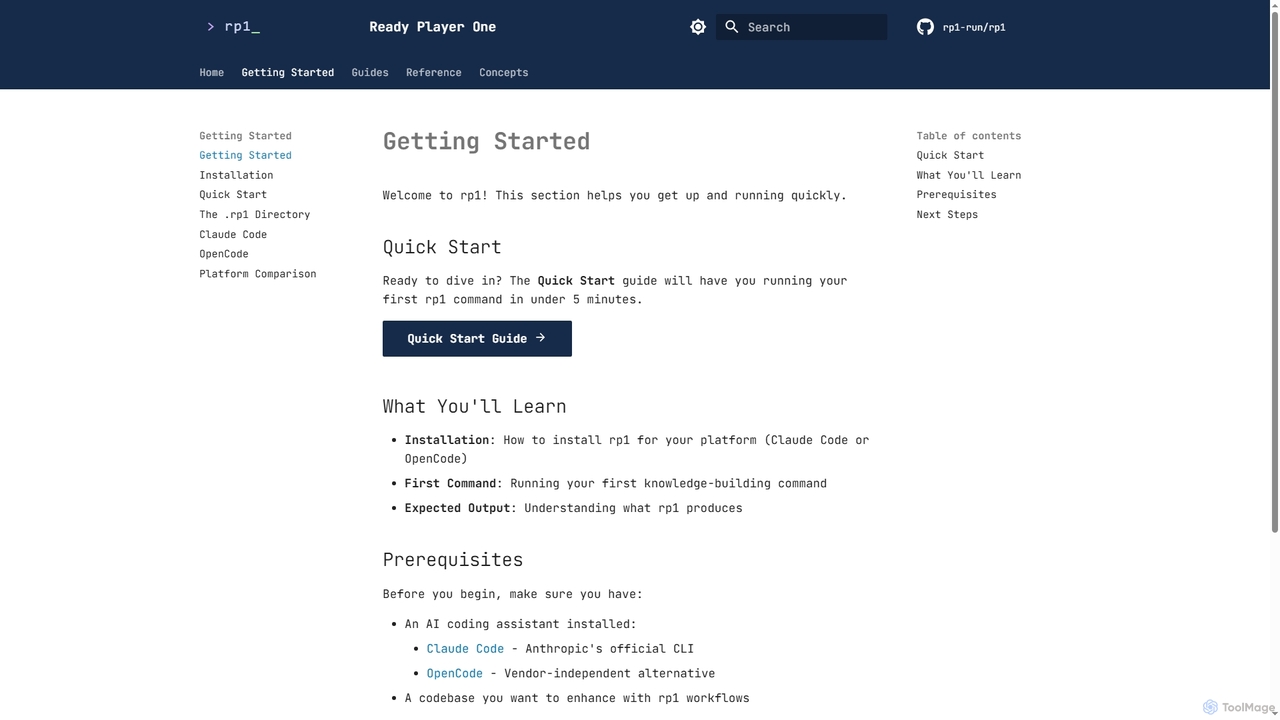The image size is (1280, 720).
Task: Jump to Prerequisites in table of contents
Action: (x=956, y=195)
